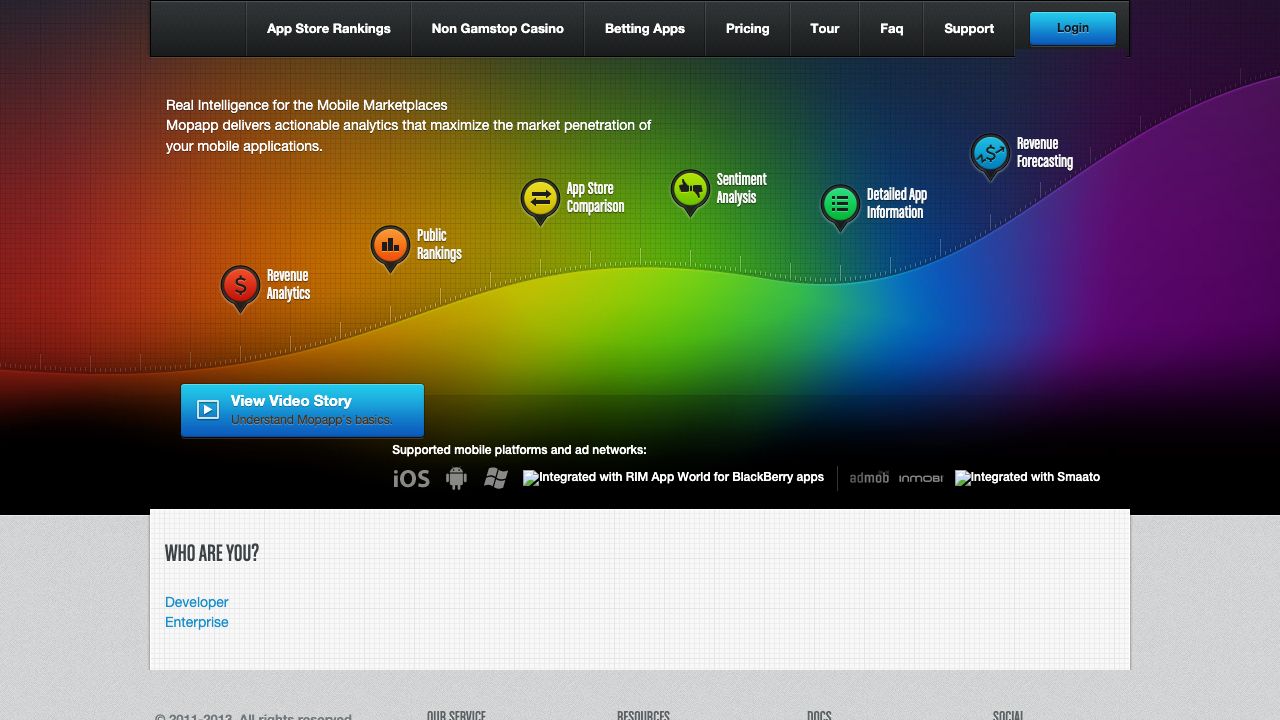Click the InMobi ad network logo
Screen dimensions: 1280x720
tap(920, 479)
